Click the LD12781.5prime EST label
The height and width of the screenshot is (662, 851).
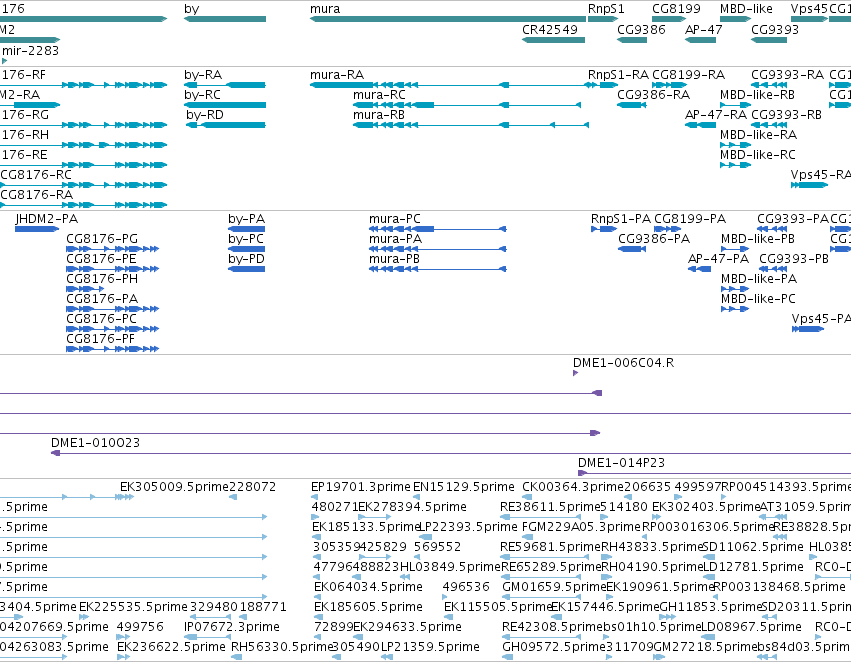click(753, 568)
